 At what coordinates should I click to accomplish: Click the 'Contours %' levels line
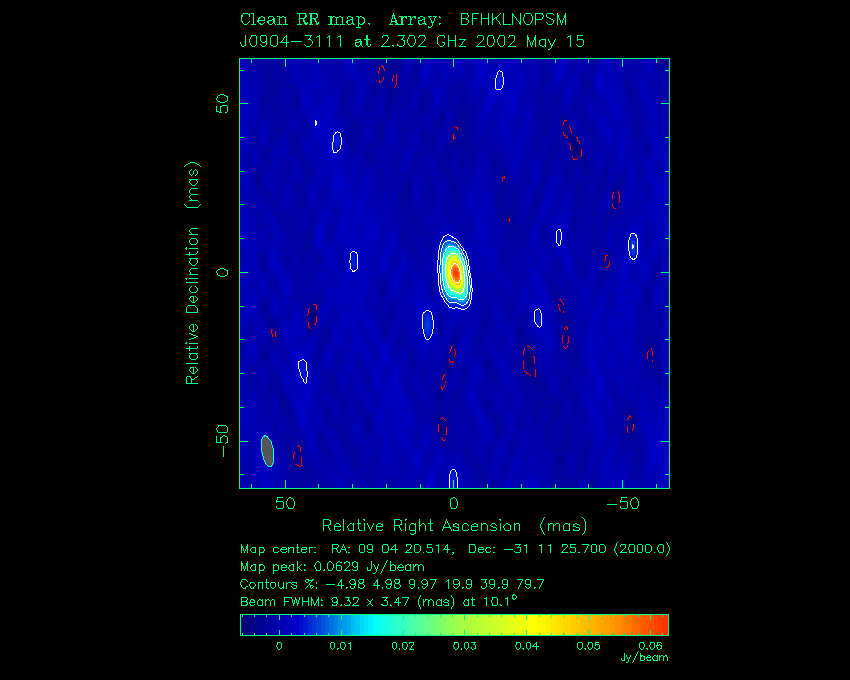[392, 584]
